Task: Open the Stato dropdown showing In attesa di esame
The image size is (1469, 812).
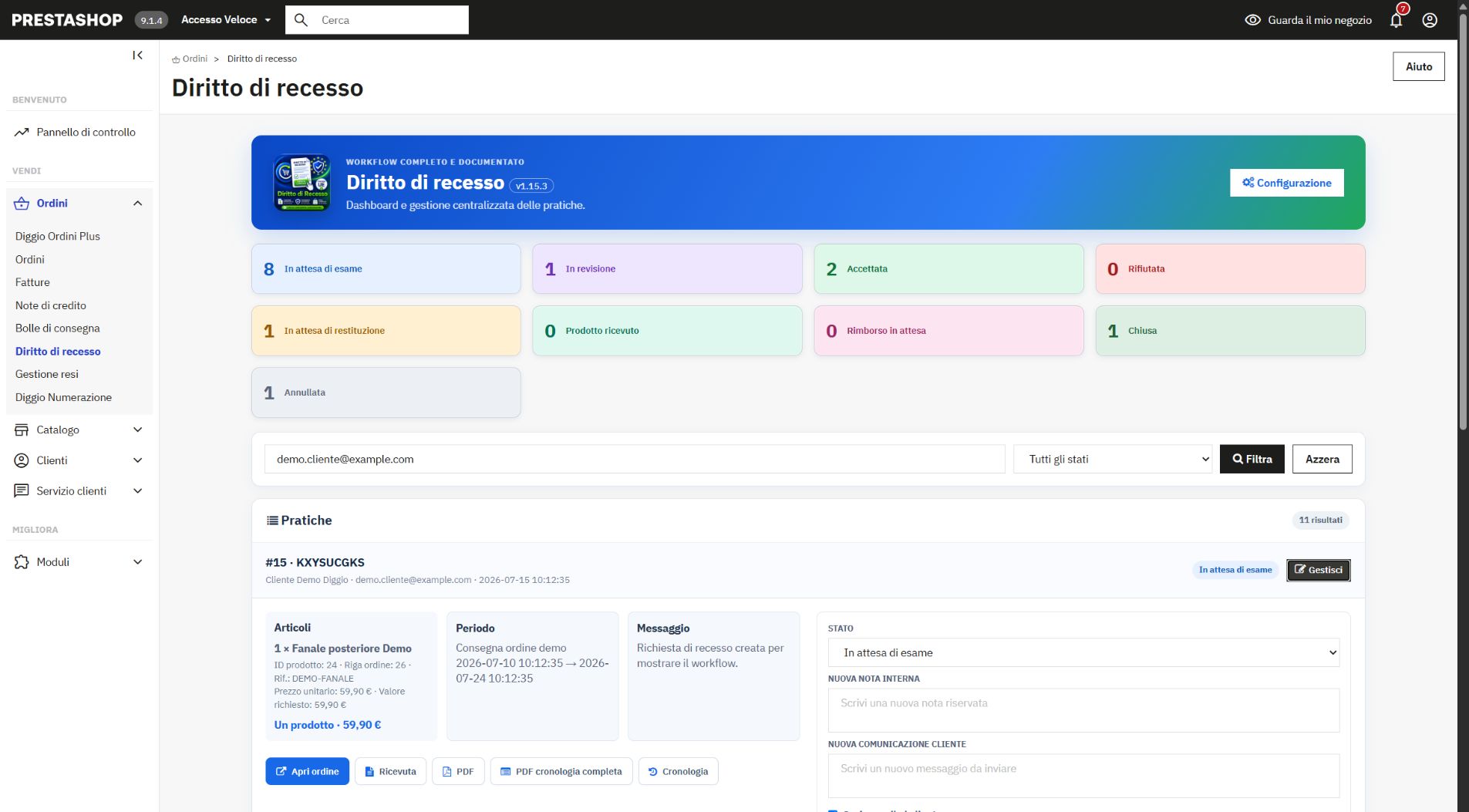Action: coord(1083,652)
